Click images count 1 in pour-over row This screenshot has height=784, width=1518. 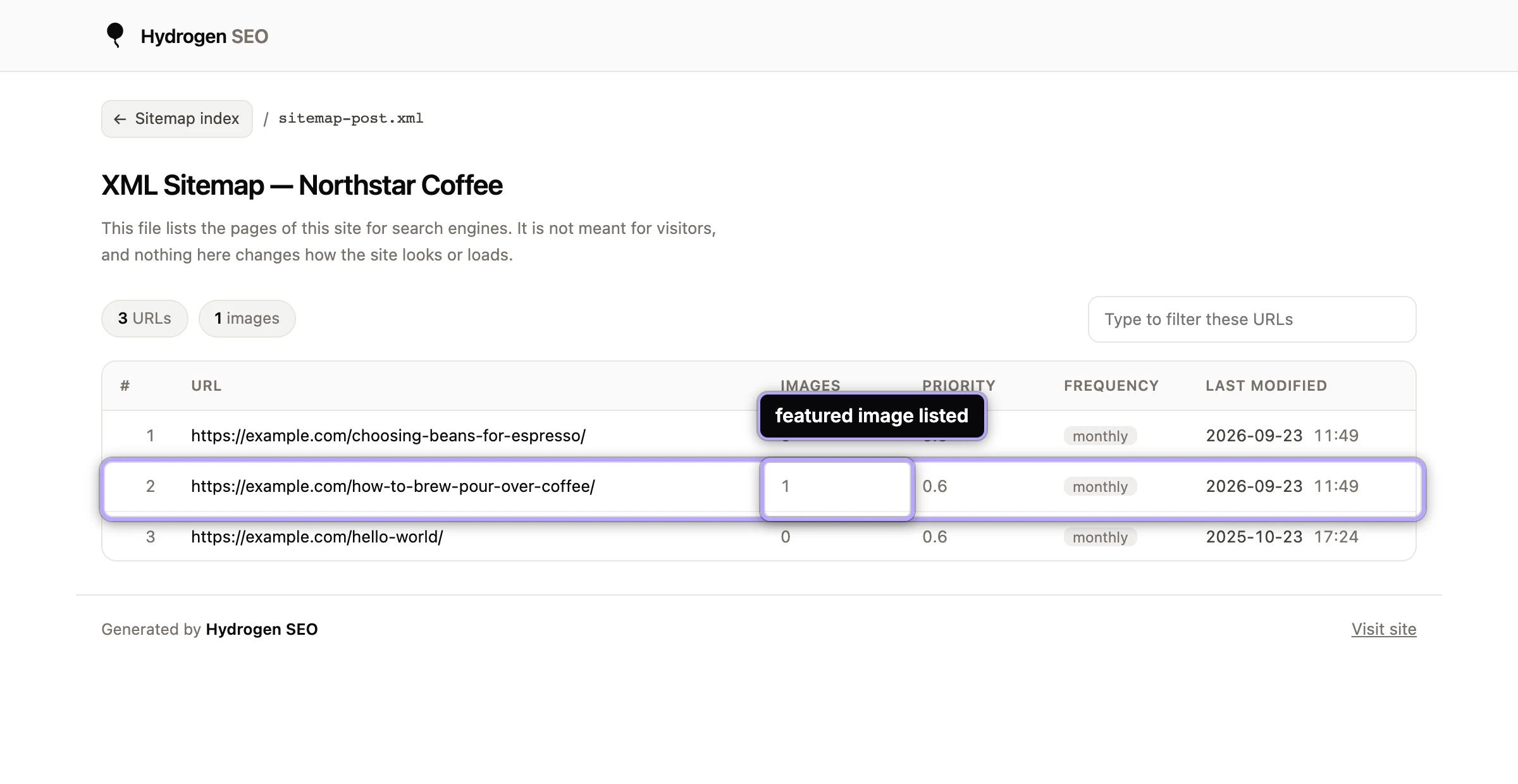(x=786, y=486)
